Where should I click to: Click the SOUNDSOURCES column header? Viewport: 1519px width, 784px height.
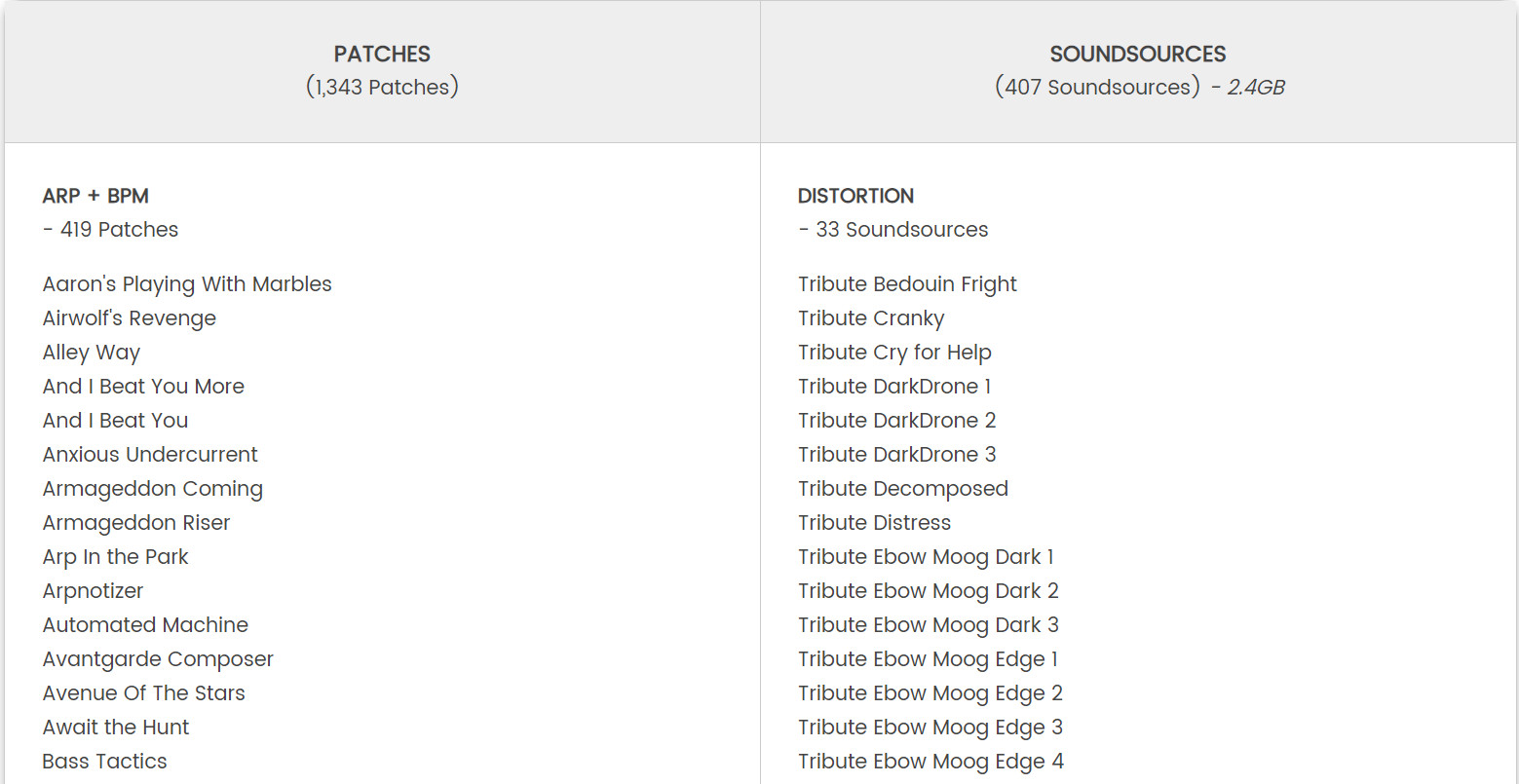(x=1137, y=55)
